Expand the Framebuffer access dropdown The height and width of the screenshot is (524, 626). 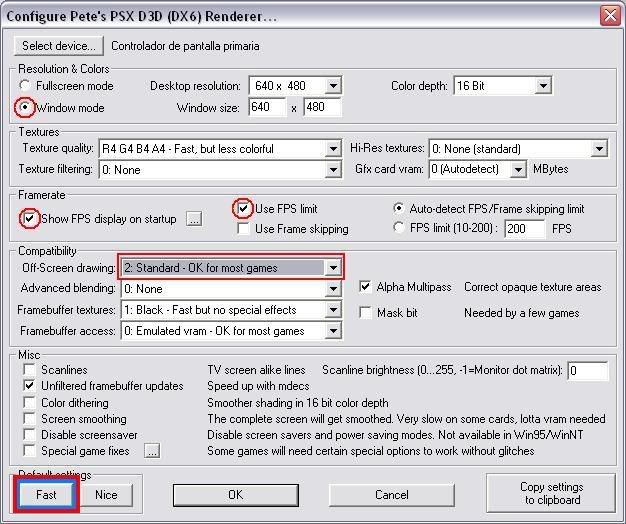333,331
